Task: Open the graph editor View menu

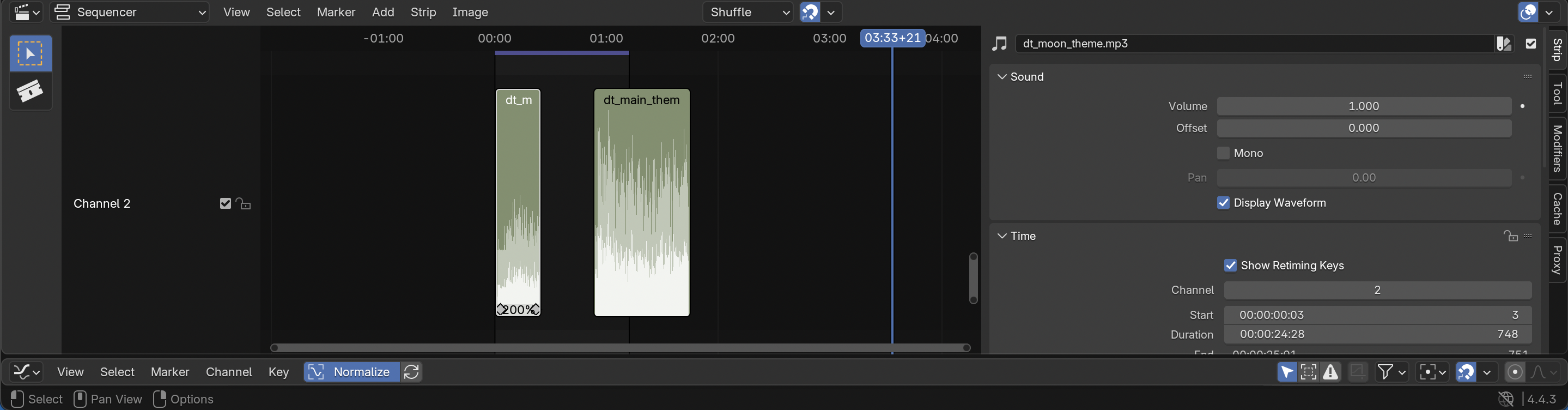Action: [x=70, y=372]
